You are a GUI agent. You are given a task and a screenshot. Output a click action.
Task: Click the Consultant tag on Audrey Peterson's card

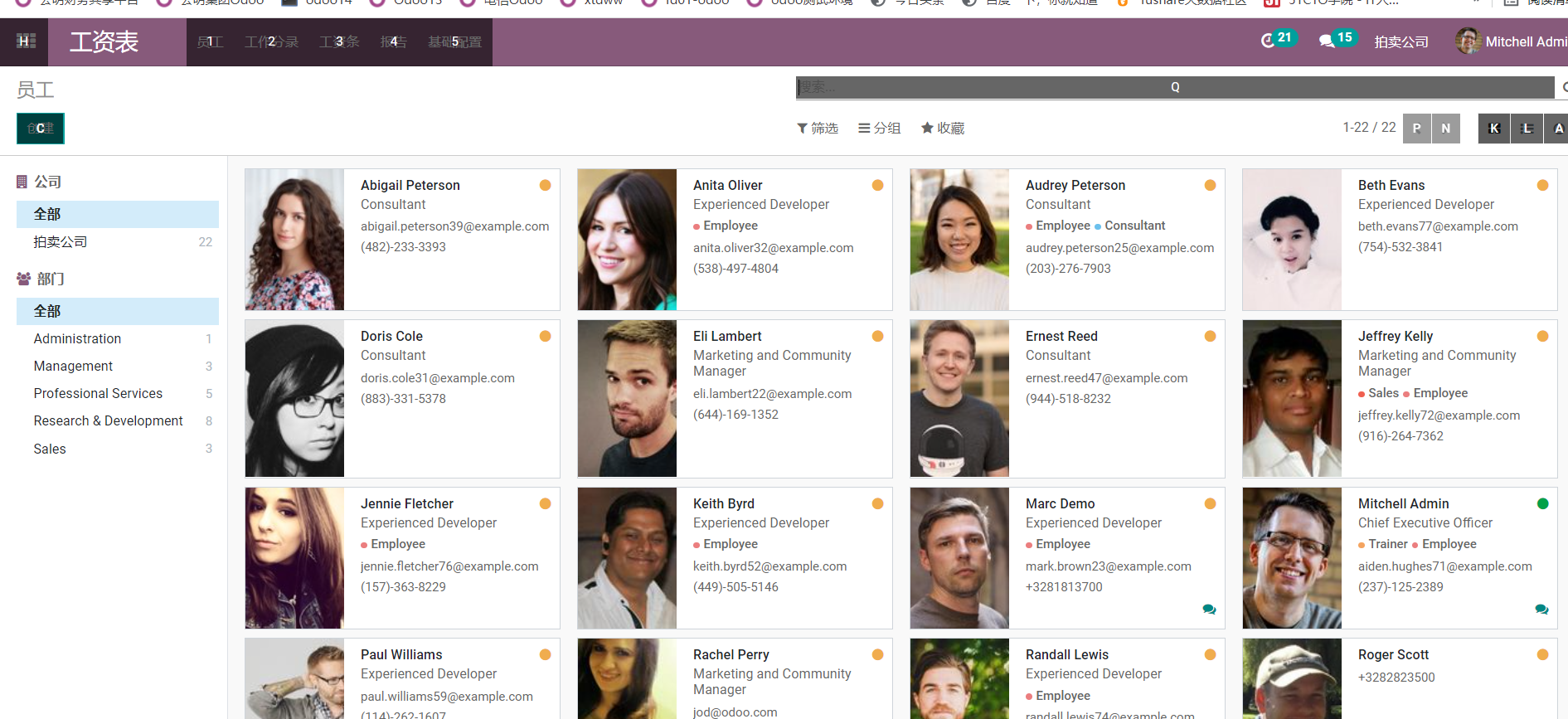click(x=1130, y=226)
